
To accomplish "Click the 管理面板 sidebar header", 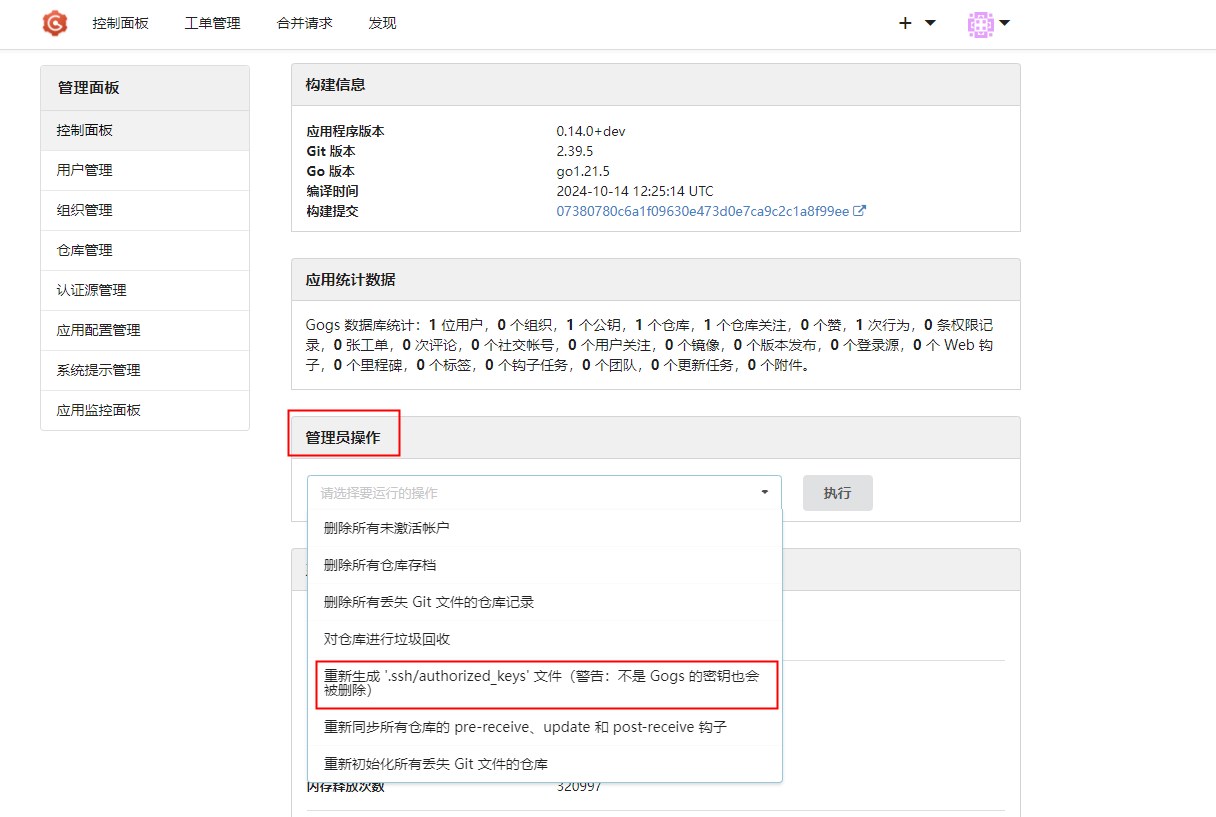I will (x=145, y=88).
